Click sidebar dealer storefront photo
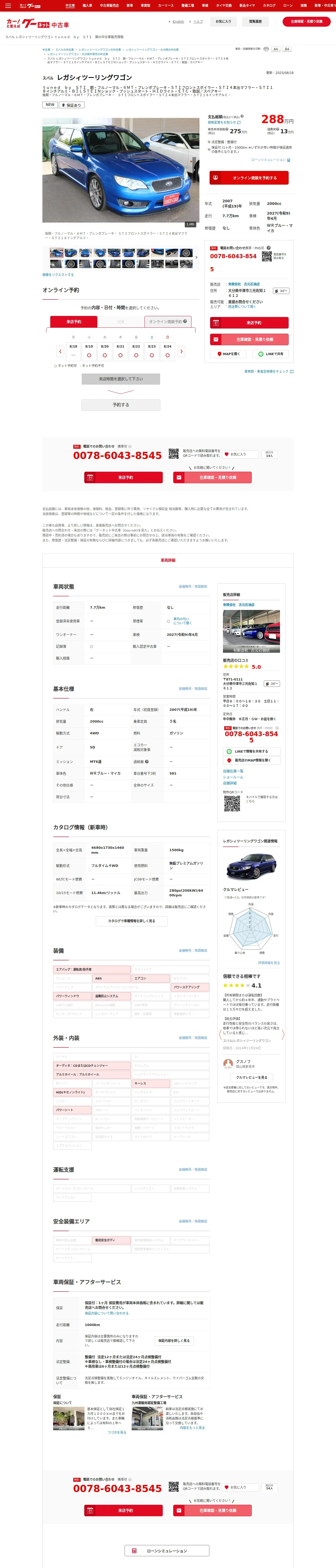Screen dimensions: 336x1568 (x=251, y=631)
